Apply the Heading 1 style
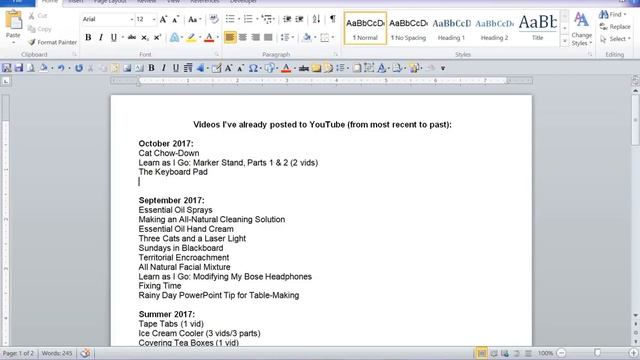Image resolution: width=640 pixels, height=360 pixels. coord(451,28)
